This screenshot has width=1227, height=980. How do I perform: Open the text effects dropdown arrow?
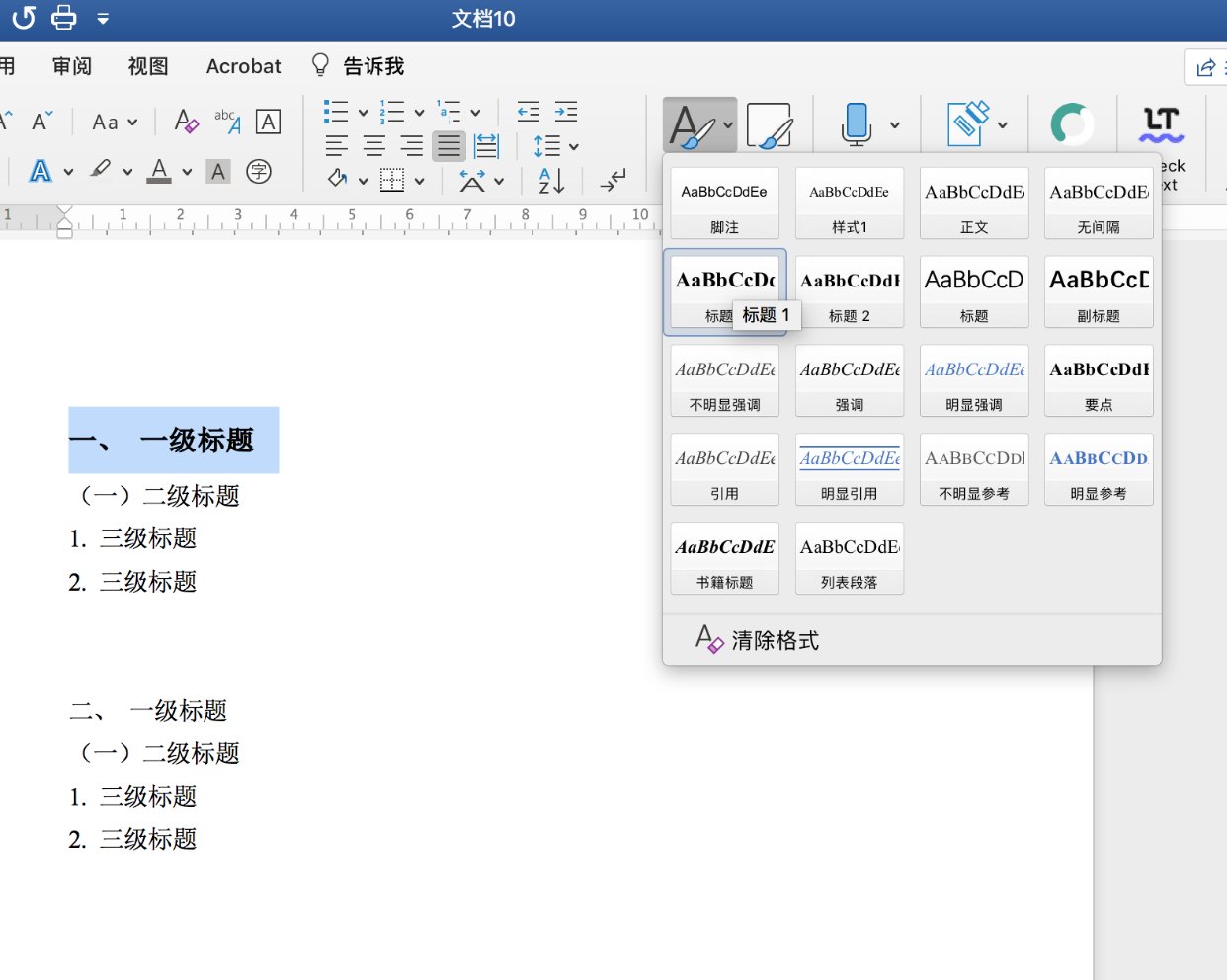(x=68, y=172)
